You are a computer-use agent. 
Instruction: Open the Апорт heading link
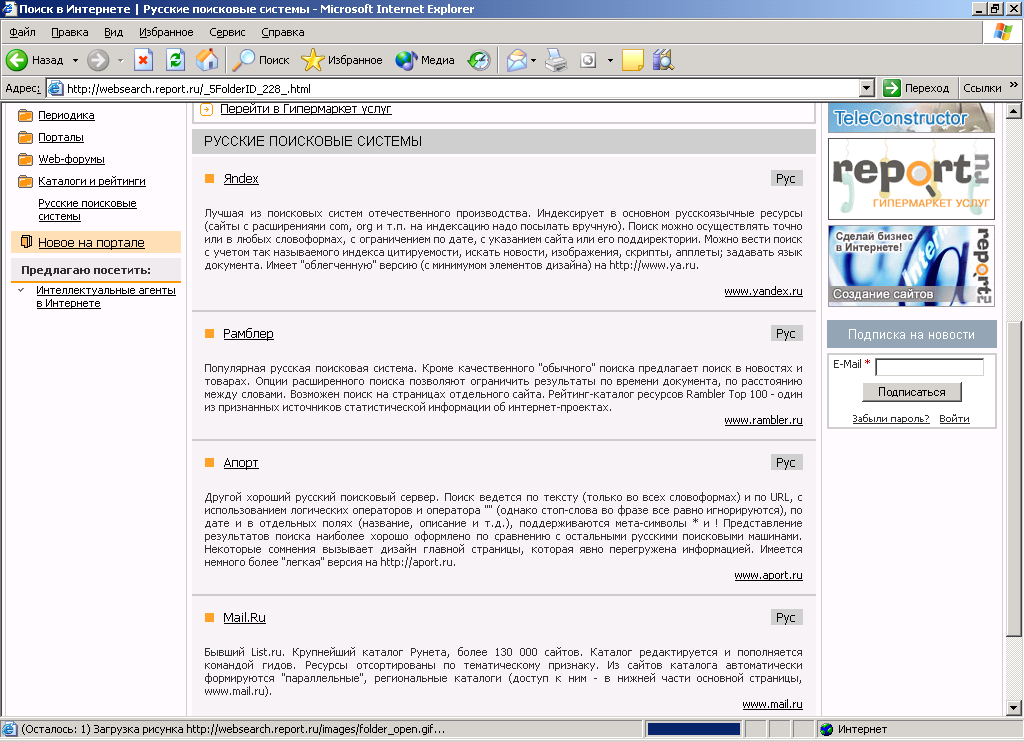click(x=241, y=462)
